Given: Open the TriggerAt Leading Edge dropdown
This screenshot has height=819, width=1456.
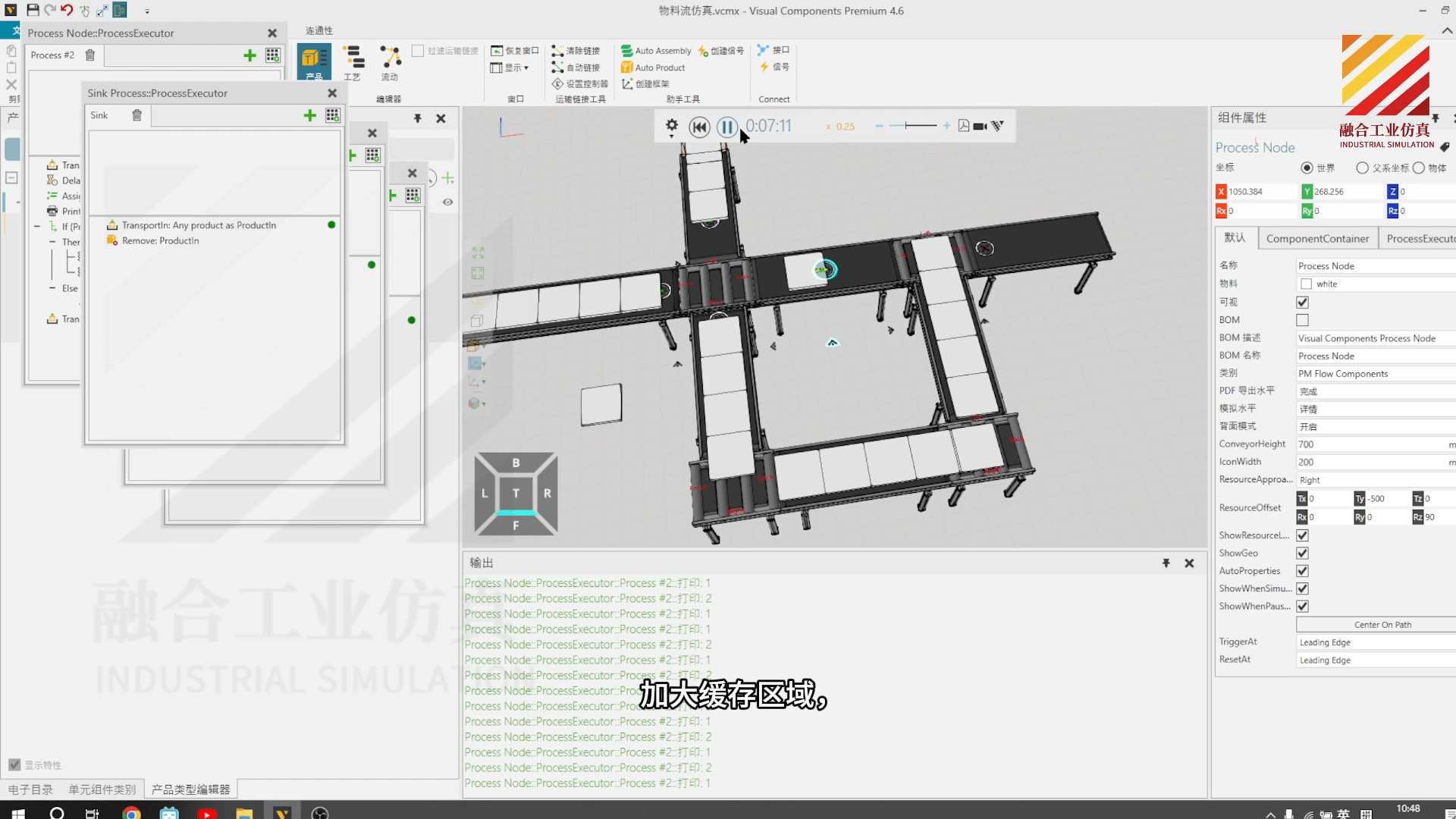Looking at the screenshot, I should (x=1376, y=642).
